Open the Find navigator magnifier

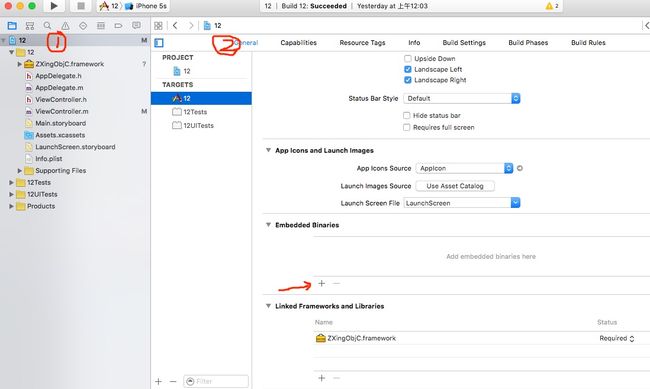tap(47, 26)
